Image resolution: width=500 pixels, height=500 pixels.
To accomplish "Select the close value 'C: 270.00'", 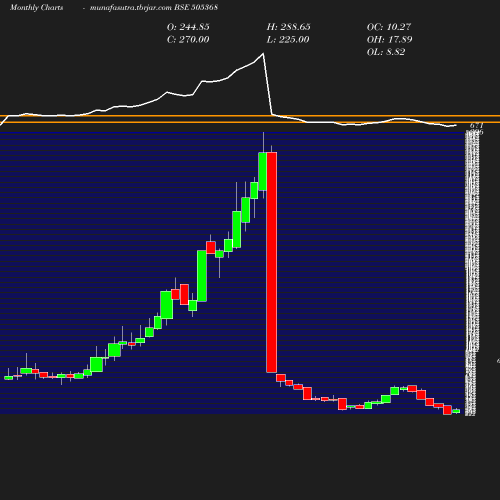I will tap(188, 40).
